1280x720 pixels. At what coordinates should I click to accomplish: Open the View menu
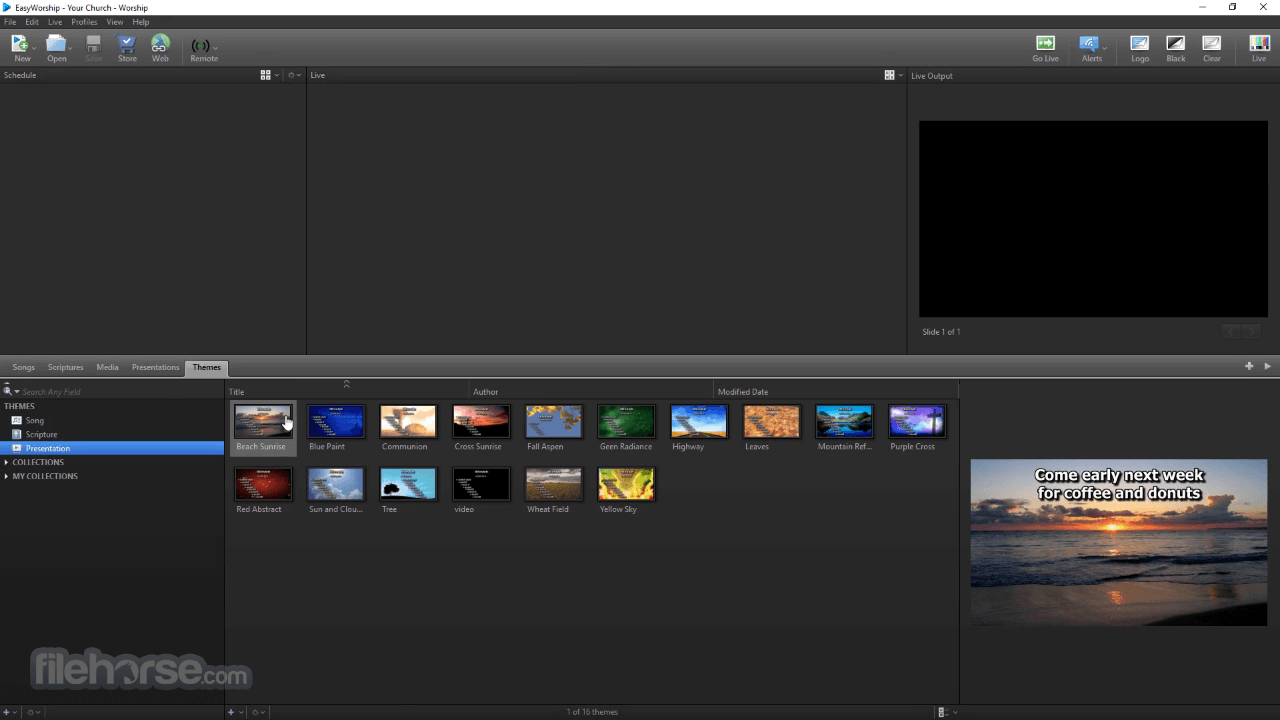[115, 22]
